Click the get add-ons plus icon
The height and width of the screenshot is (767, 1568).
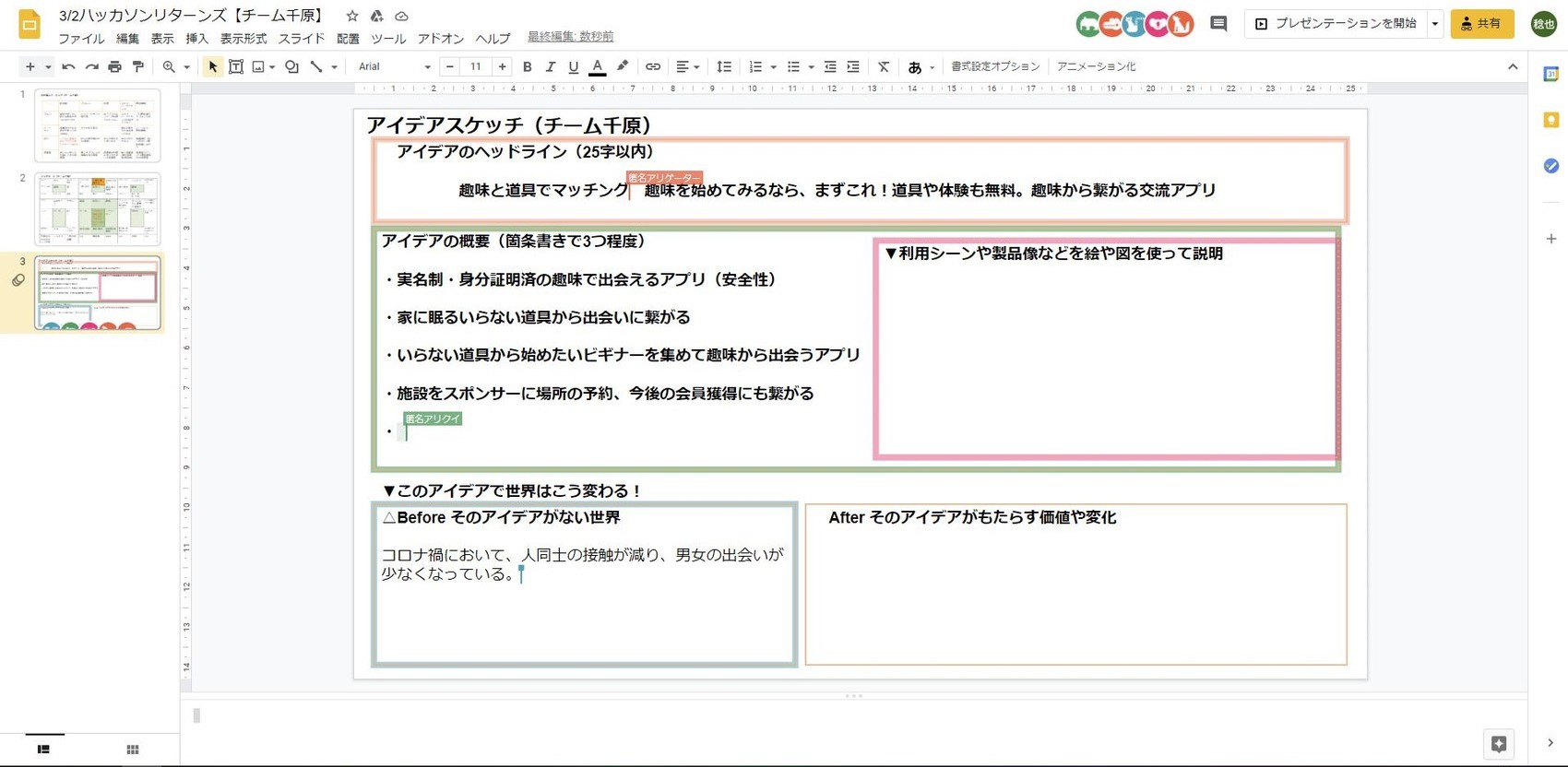(1551, 239)
